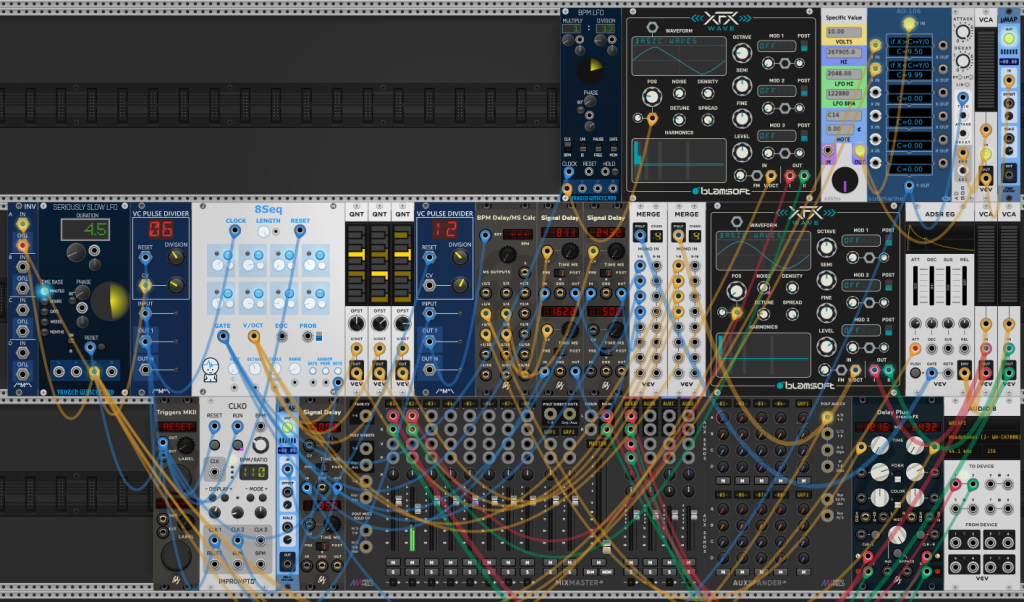Image resolution: width=1024 pixels, height=602 pixels.
Task: Click the 8Seq PROB input jack
Action: click(x=307, y=336)
